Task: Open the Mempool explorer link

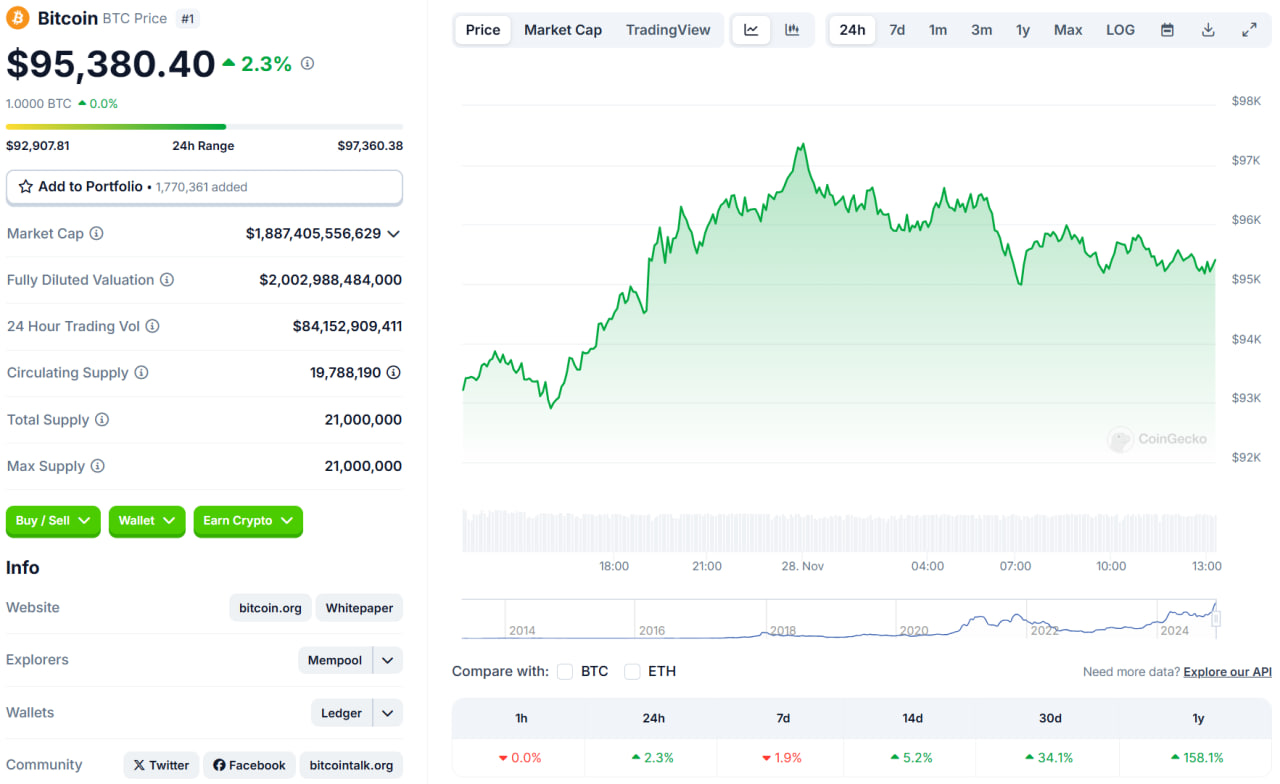Action: (x=335, y=660)
